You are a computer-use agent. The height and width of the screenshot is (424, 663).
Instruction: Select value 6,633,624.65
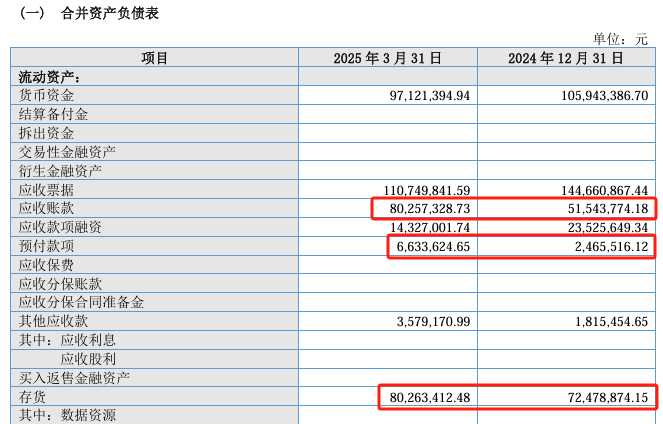click(433, 246)
